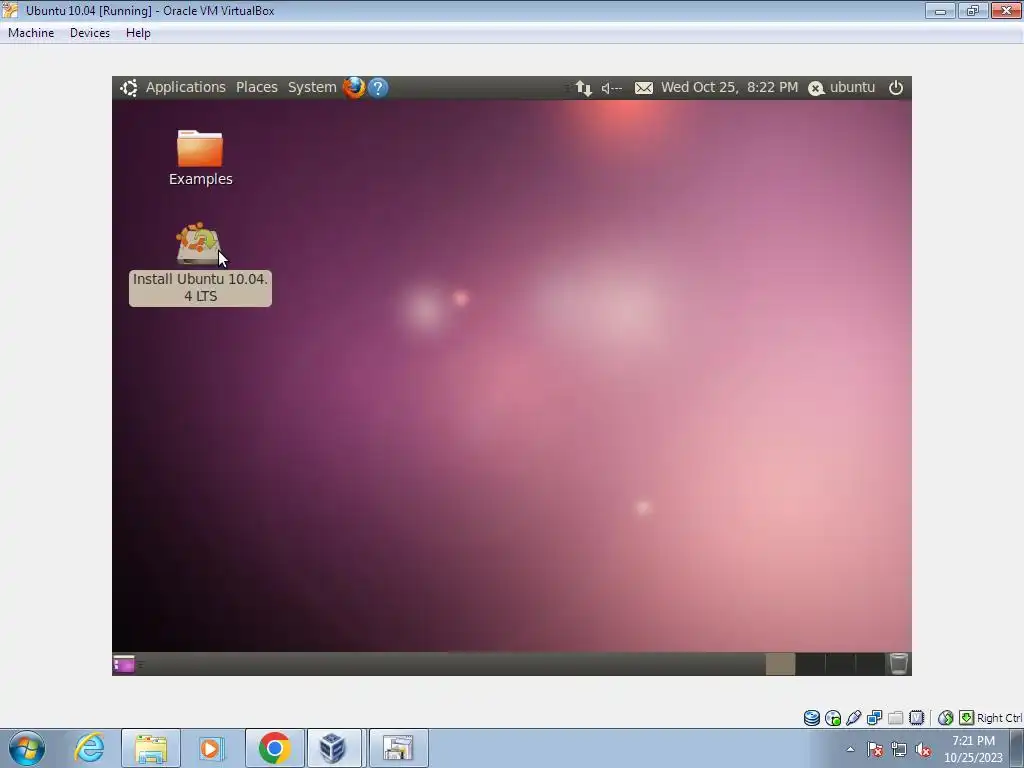Click the Ubuntu logo on the top panel
This screenshot has width=1024, height=768.
[129, 88]
